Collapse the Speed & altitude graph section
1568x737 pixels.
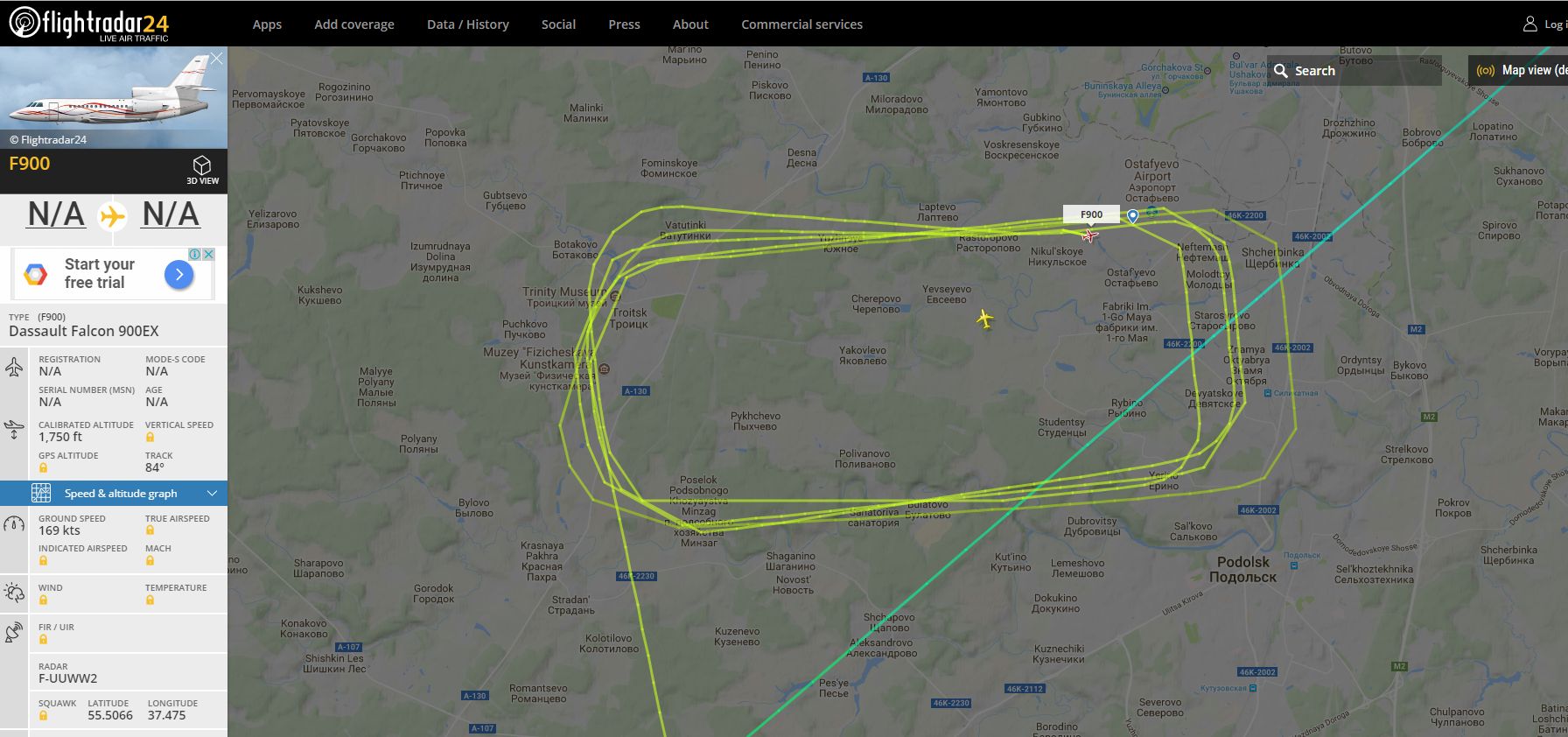114,493
